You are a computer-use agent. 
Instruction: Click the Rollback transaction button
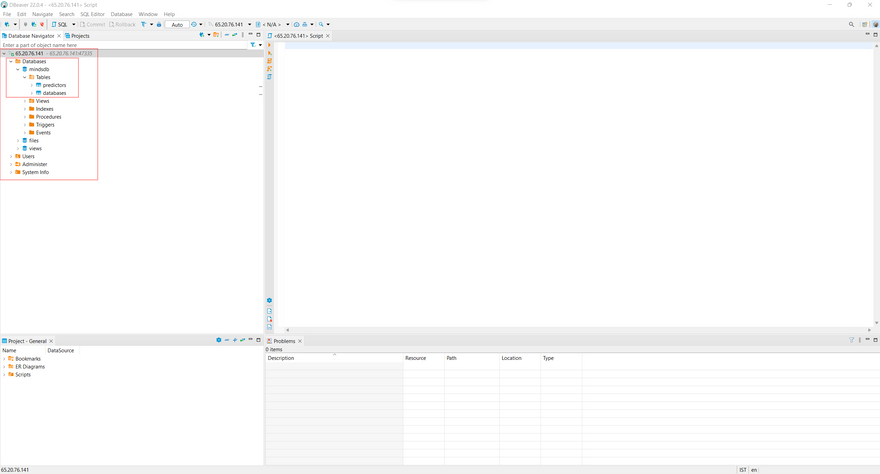(124, 24)
